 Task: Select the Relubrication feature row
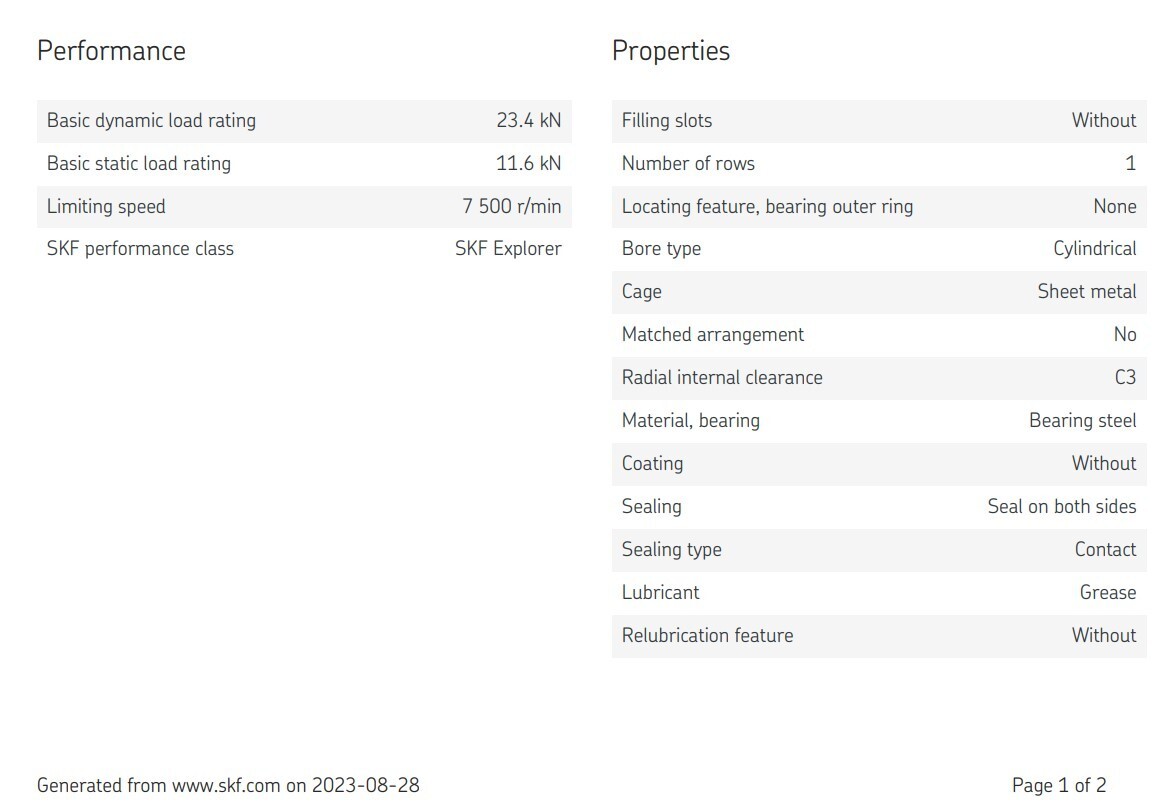coord(879,636)
